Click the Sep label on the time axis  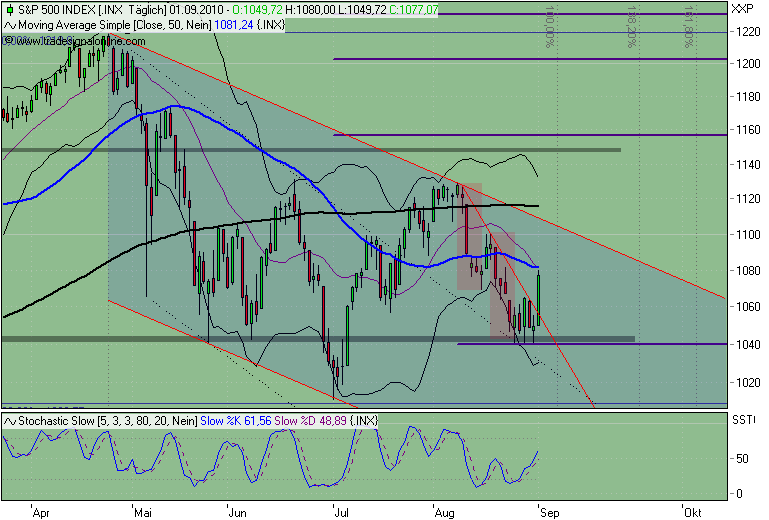550,513
